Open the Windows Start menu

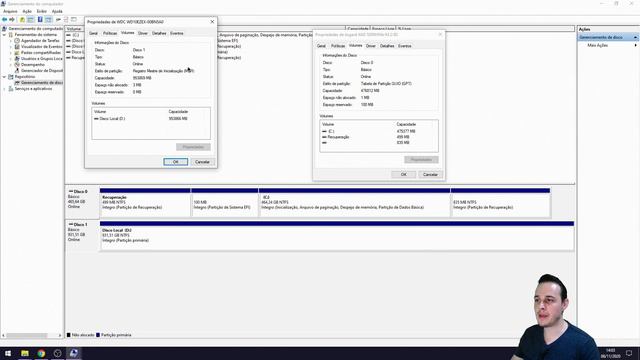8,353
